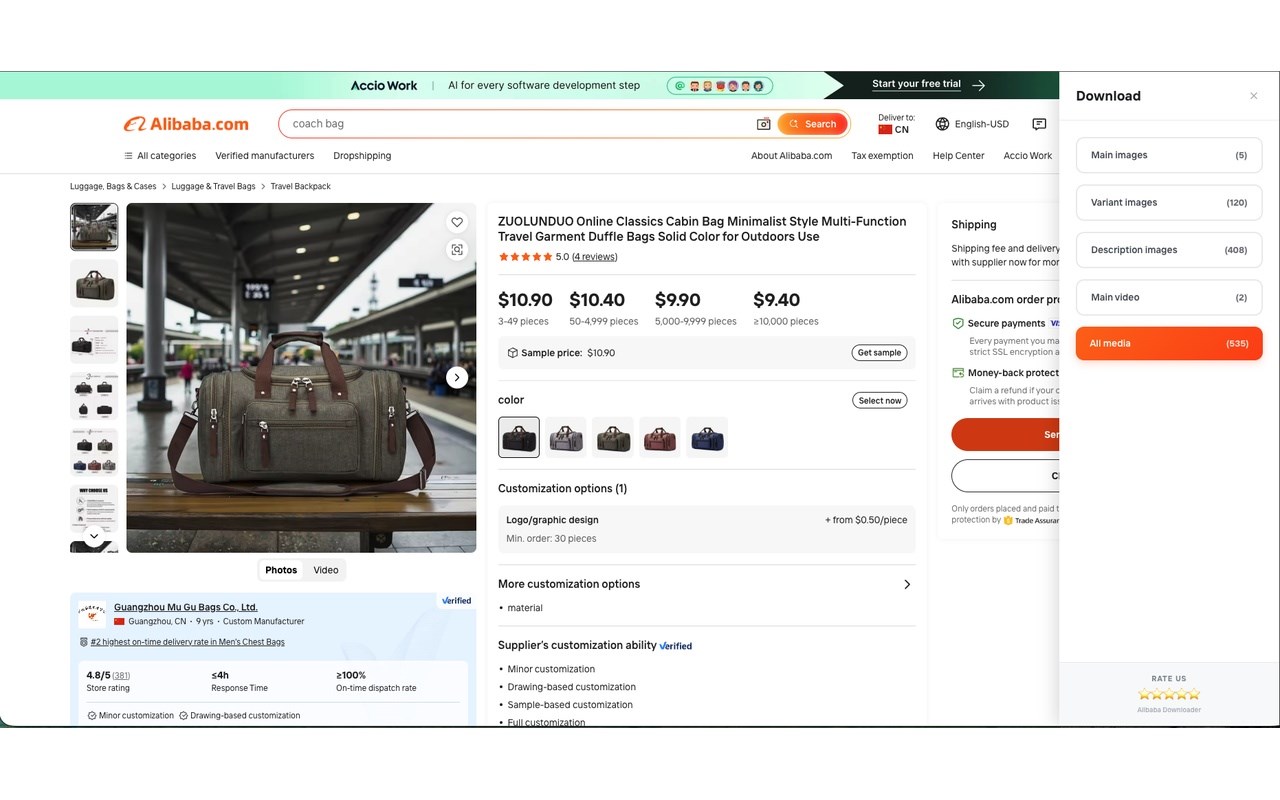Close the Download panel
Screen dimensions: 1280x800
[x=1254, y=96]
